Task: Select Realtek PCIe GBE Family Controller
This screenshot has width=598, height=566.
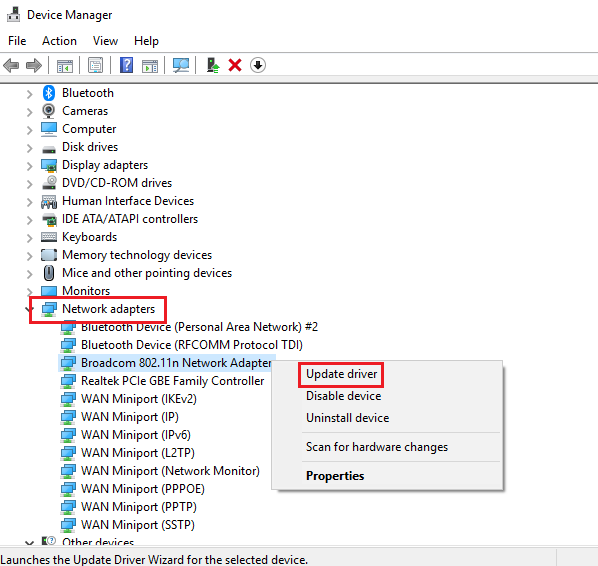Action: click(x=172, y=381)
